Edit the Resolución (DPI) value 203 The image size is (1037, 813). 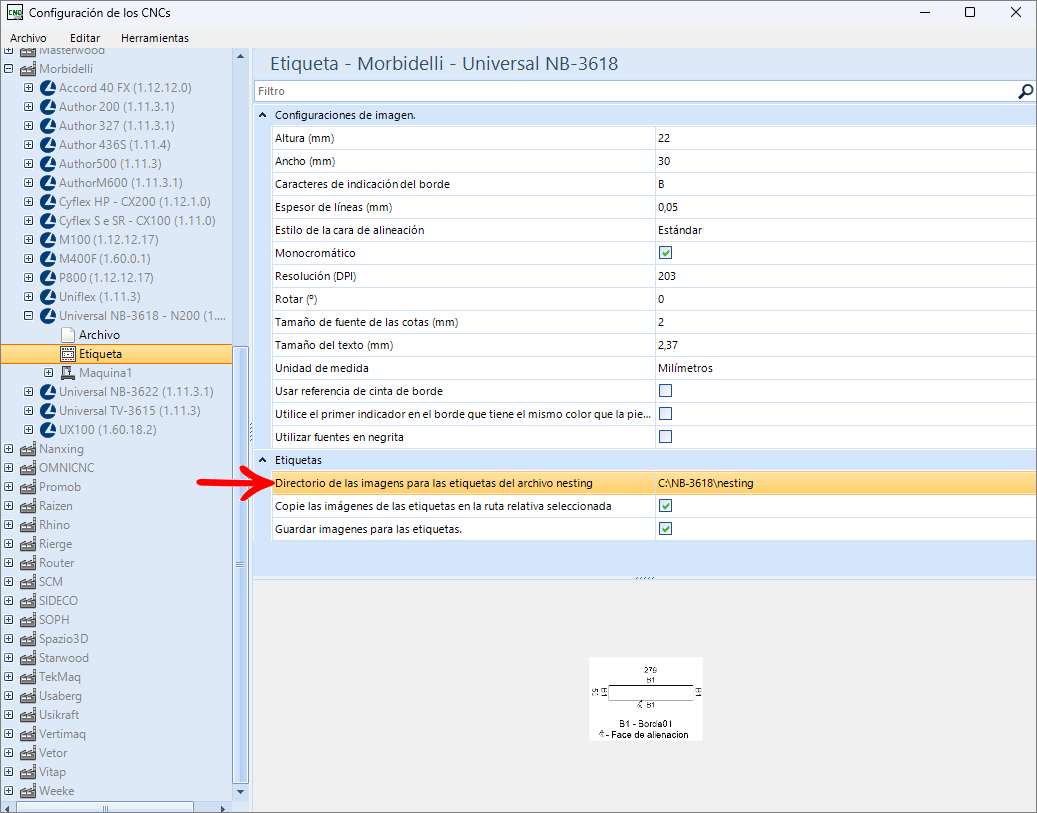tap(845, 276)
